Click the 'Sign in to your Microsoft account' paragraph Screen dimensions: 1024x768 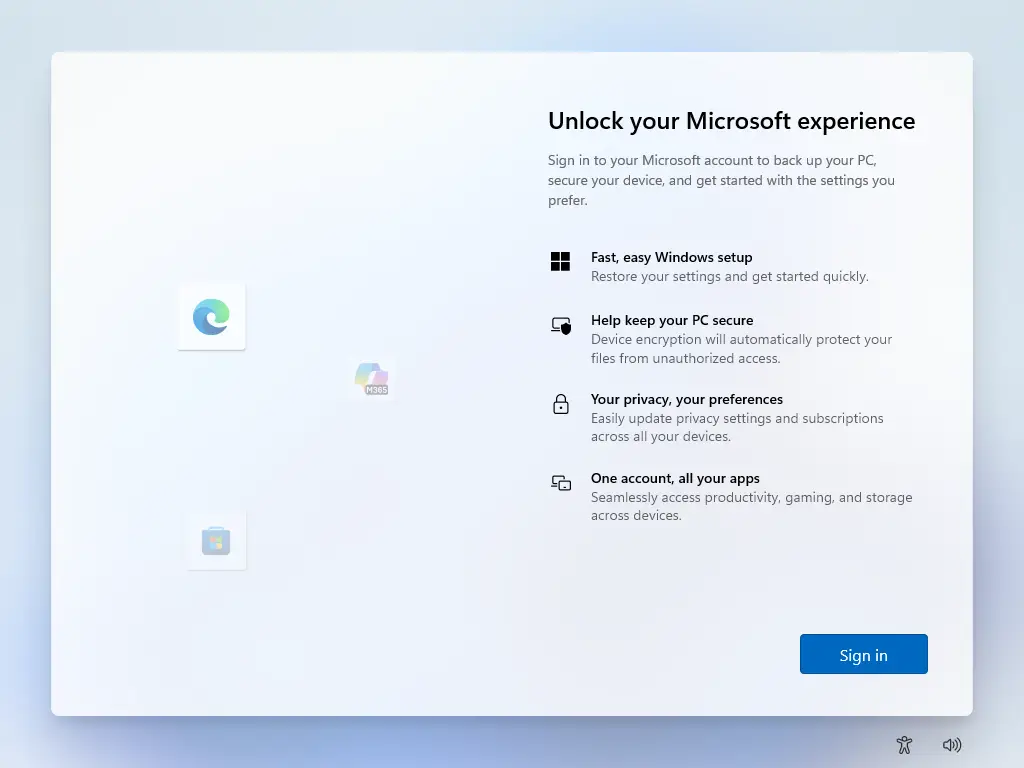click(x=721, y=180)
